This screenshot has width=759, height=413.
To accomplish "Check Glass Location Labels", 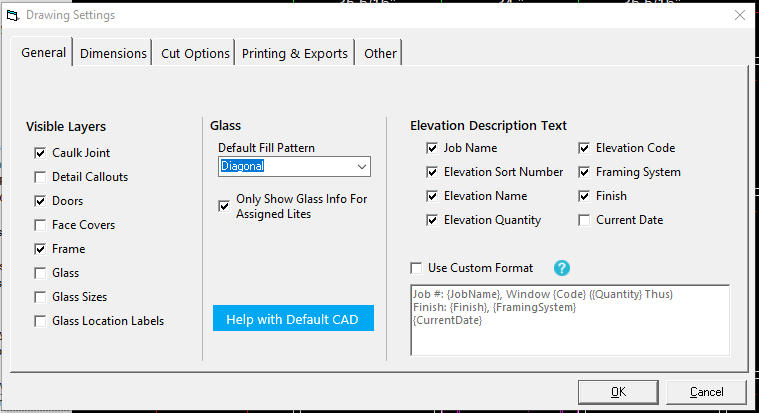I will coord(40,321).
